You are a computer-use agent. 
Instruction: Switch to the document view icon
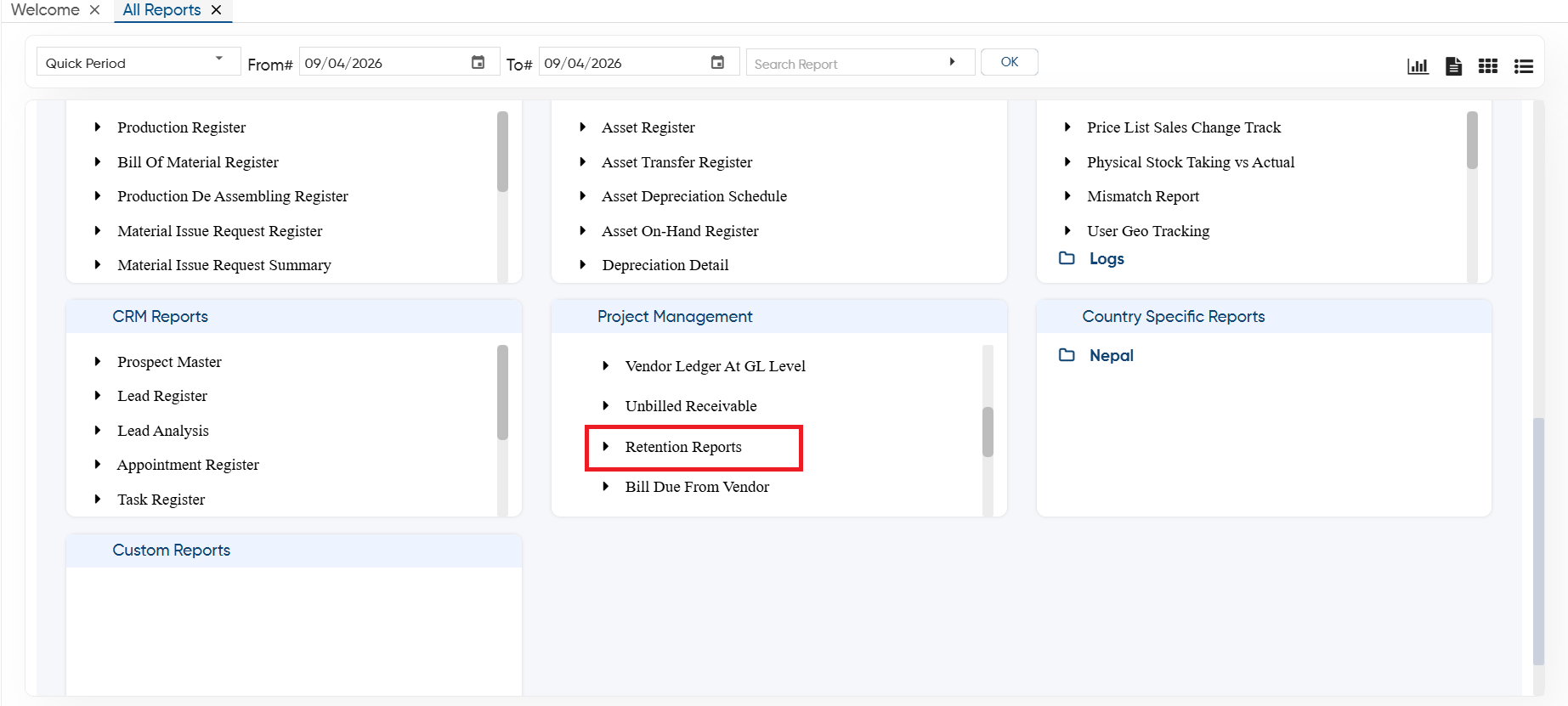tap(1453, 65)
